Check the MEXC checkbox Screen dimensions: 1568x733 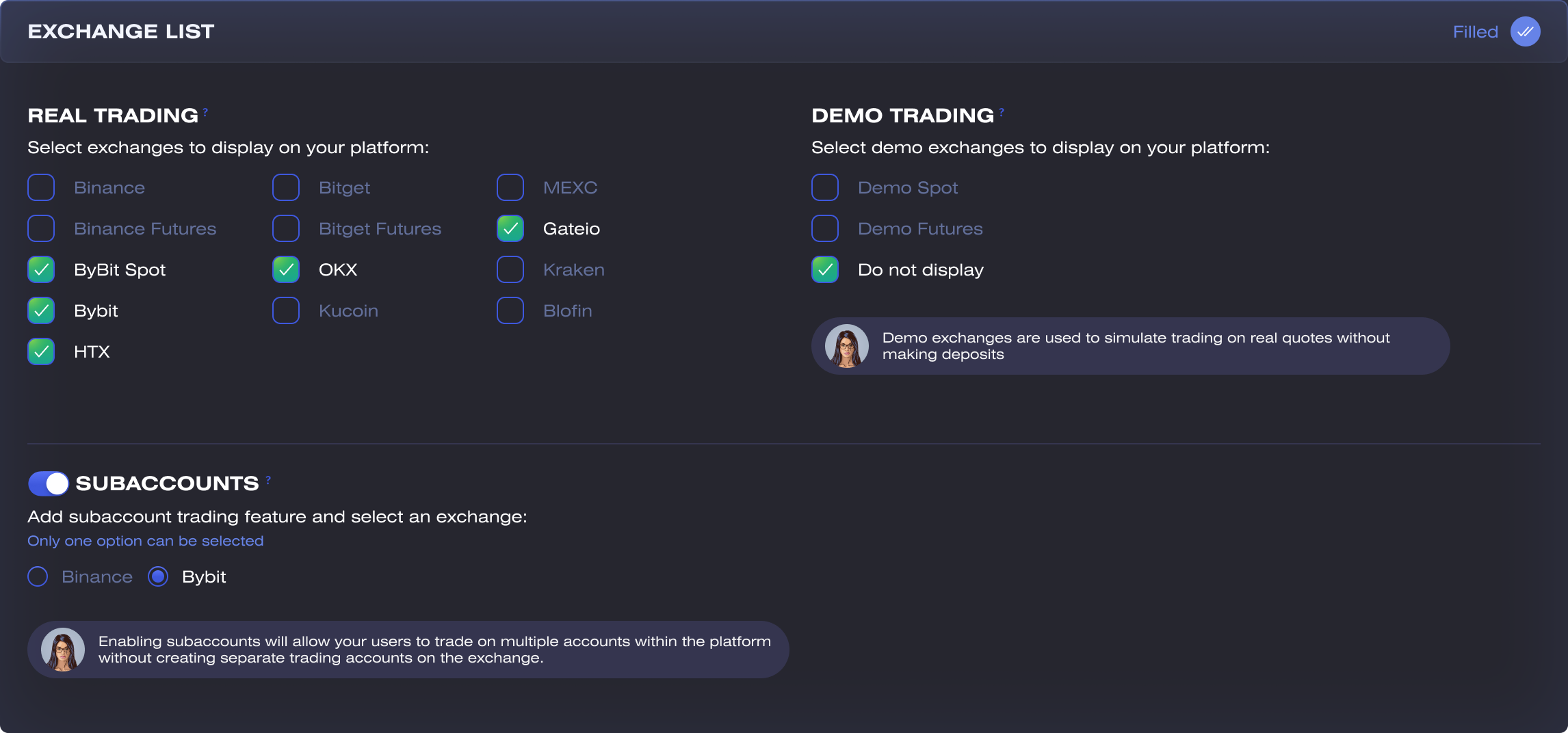point(510,187)
